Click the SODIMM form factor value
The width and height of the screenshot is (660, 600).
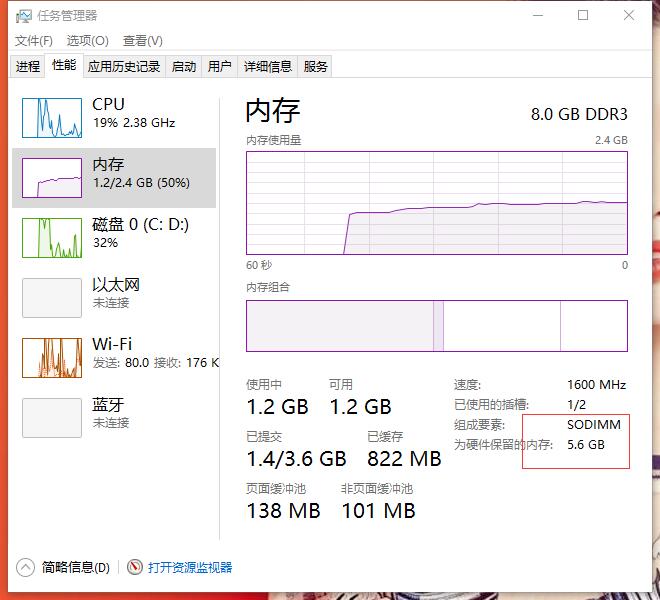[594, 424]
